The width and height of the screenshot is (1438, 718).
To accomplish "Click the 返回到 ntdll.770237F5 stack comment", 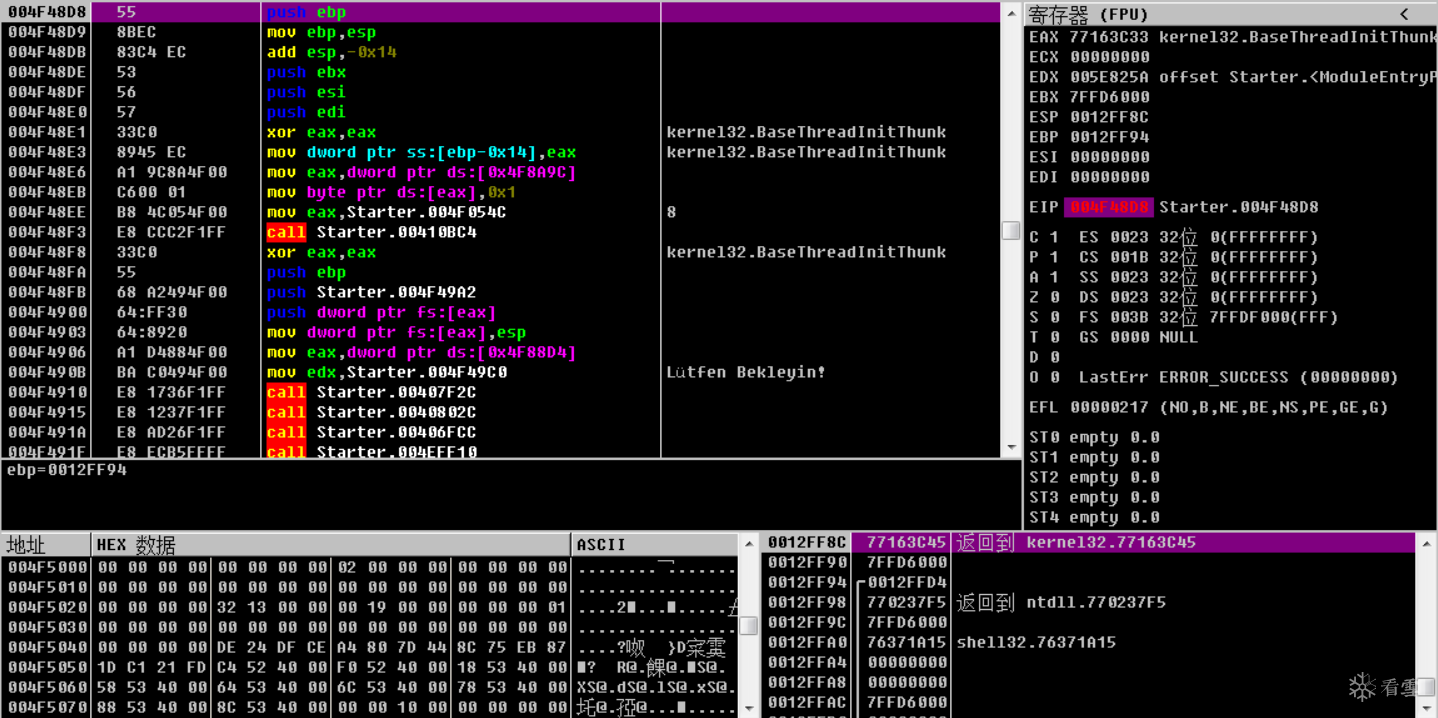I will [x=1061, y=602].
